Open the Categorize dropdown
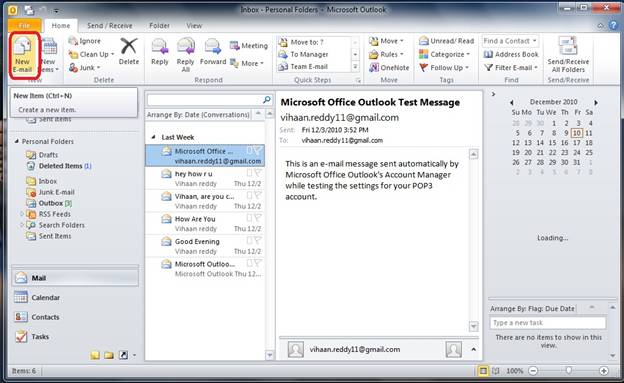This screenshot has height=383, width=624. (x=445, y=54)
